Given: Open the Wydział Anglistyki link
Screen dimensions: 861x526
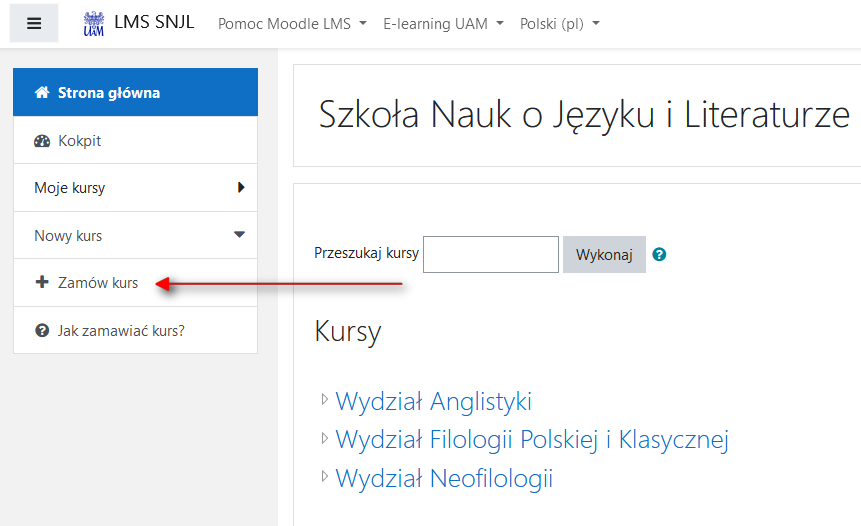Looking at the screenshot, I should click(433, 401).
